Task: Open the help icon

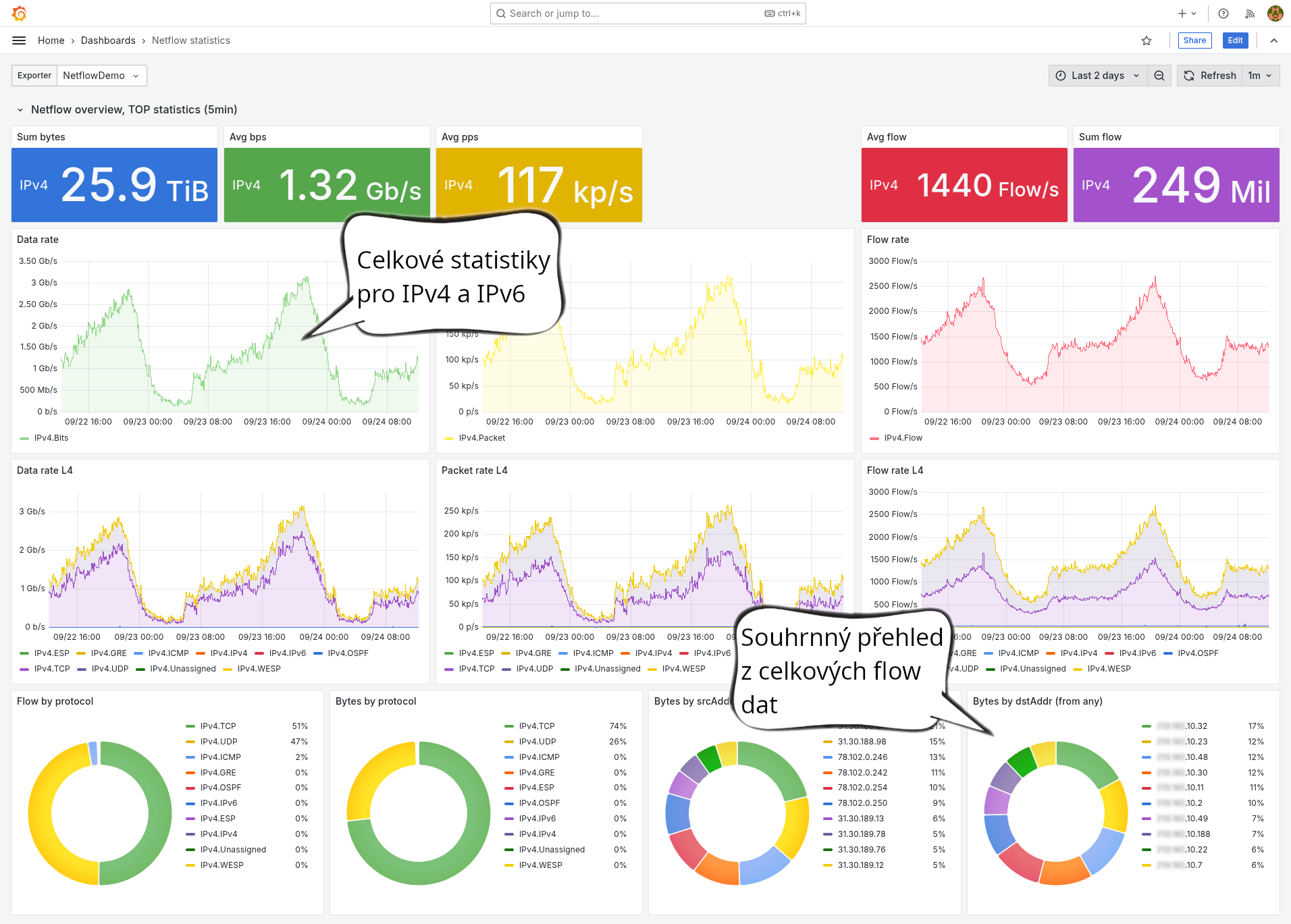Action: tap(1223, 13)
